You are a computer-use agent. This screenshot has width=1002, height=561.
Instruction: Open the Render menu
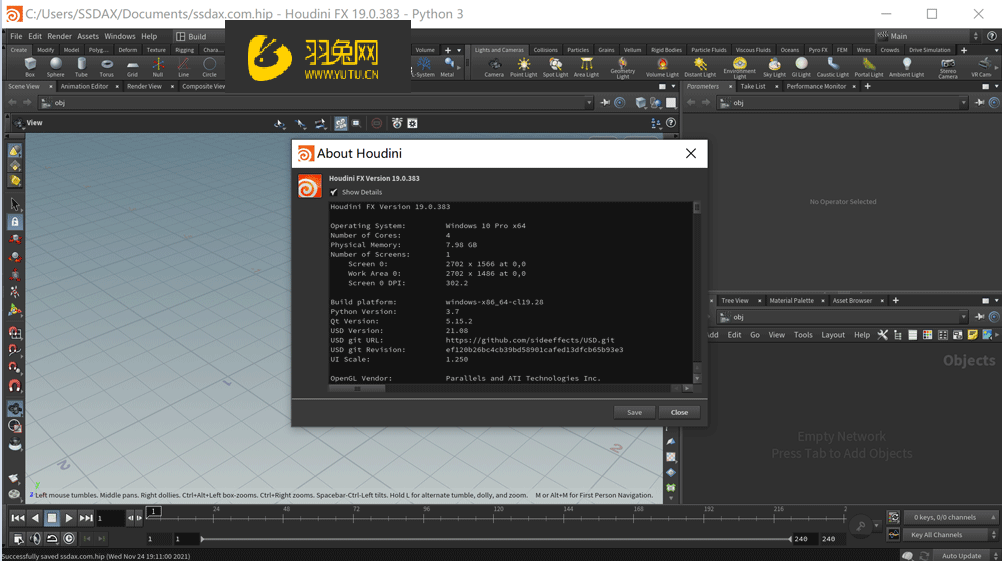pyautogui.click(x=59, y=36)
